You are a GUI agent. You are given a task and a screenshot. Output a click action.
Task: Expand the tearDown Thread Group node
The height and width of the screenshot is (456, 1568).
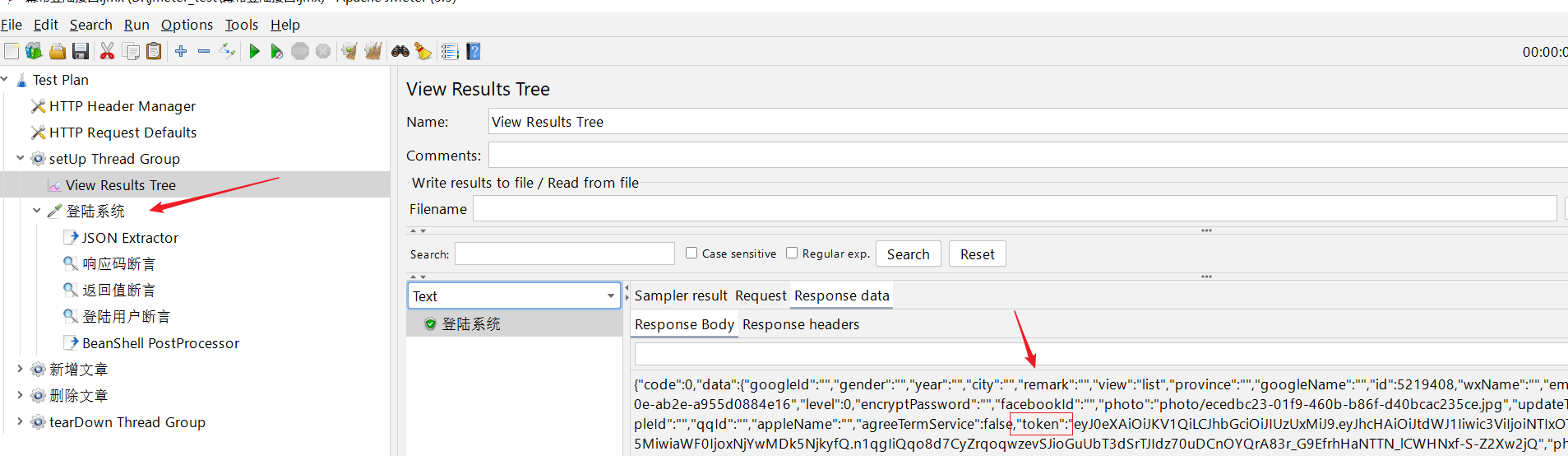tap(21, 421)
